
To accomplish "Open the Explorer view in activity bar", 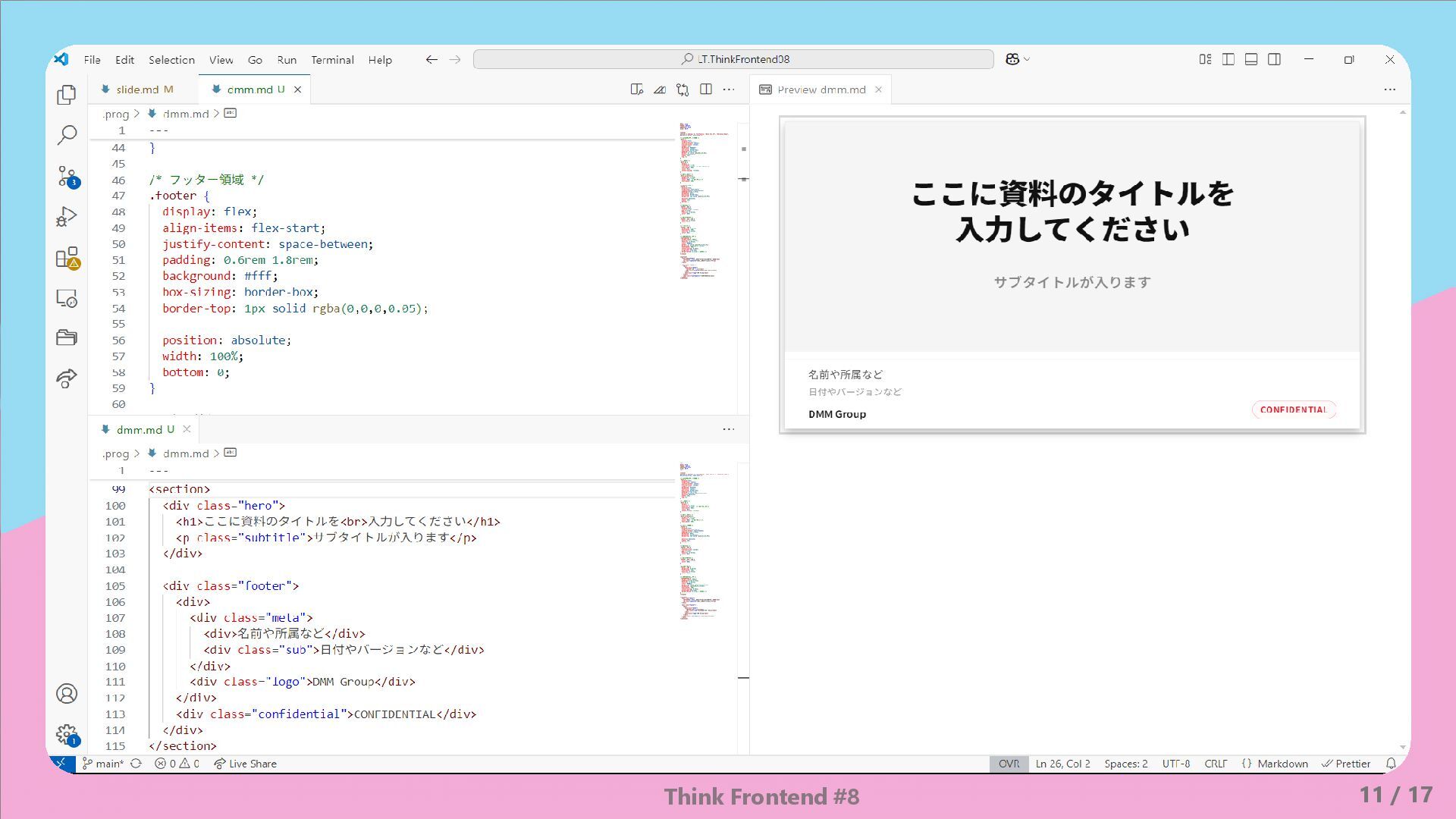I will pos(67,95).
